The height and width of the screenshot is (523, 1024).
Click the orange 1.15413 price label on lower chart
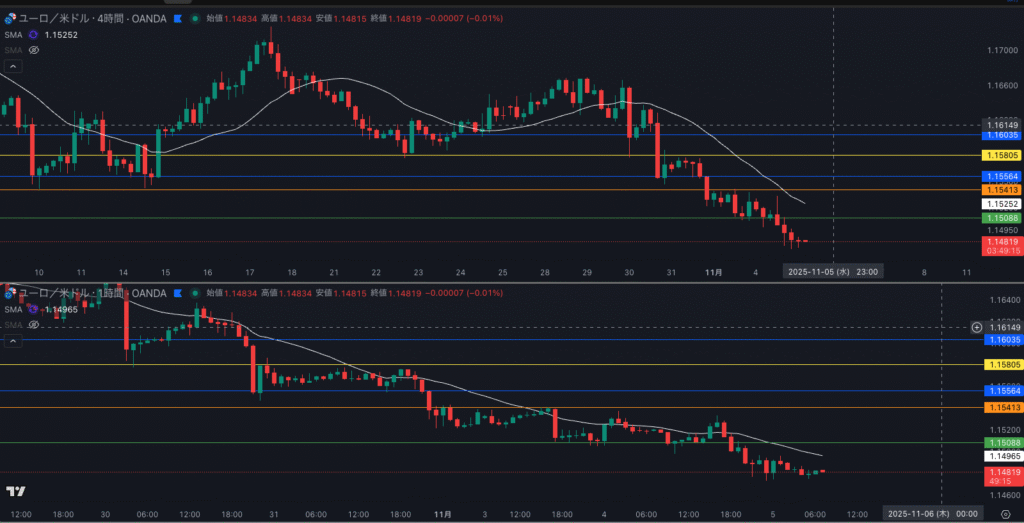coord(1001,408)
